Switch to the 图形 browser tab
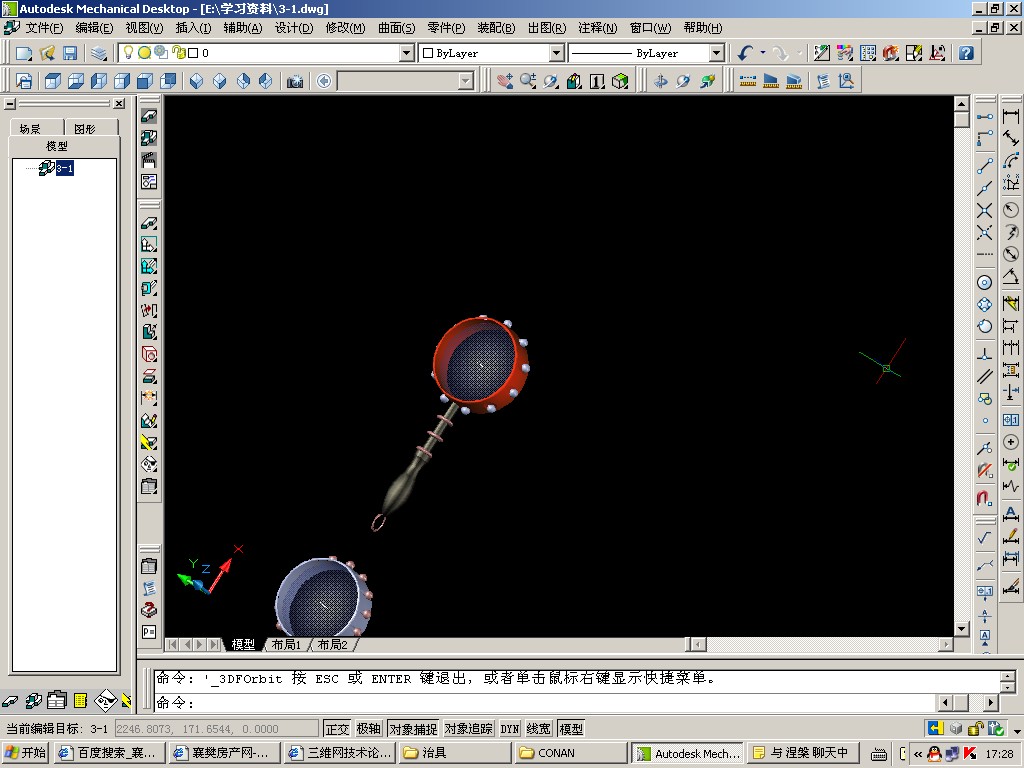This screenshot has height=768, width=1024. pyautogui.click(x=85, y=129)
